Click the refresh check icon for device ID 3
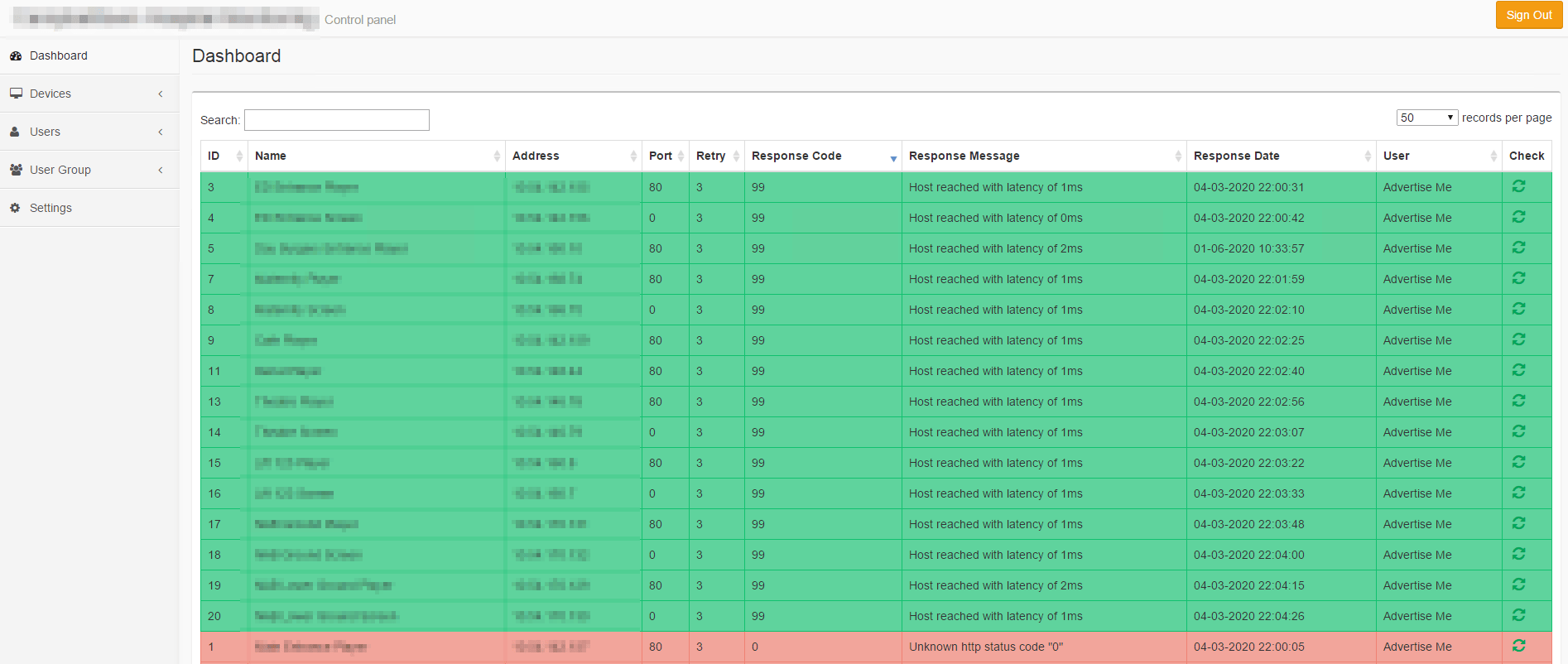This screenshot has height=664, width=1568. 1518,186
